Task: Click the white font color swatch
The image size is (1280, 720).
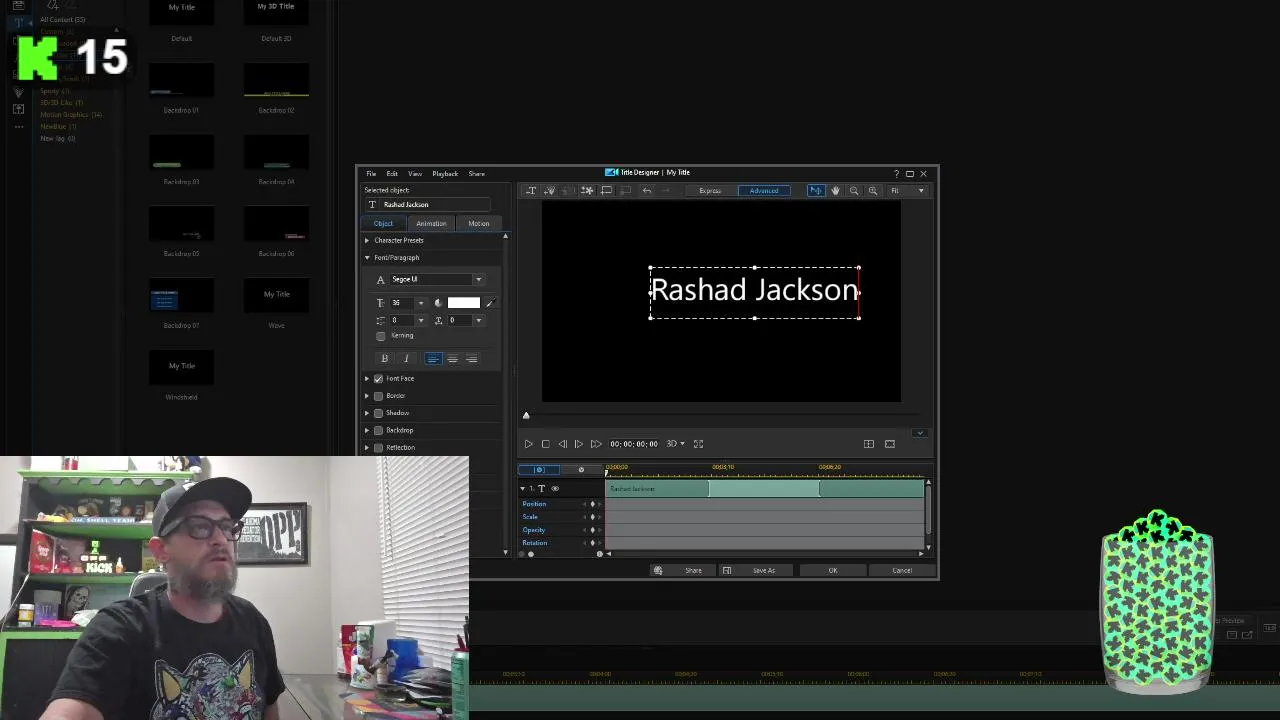Action: click(464, 303)
